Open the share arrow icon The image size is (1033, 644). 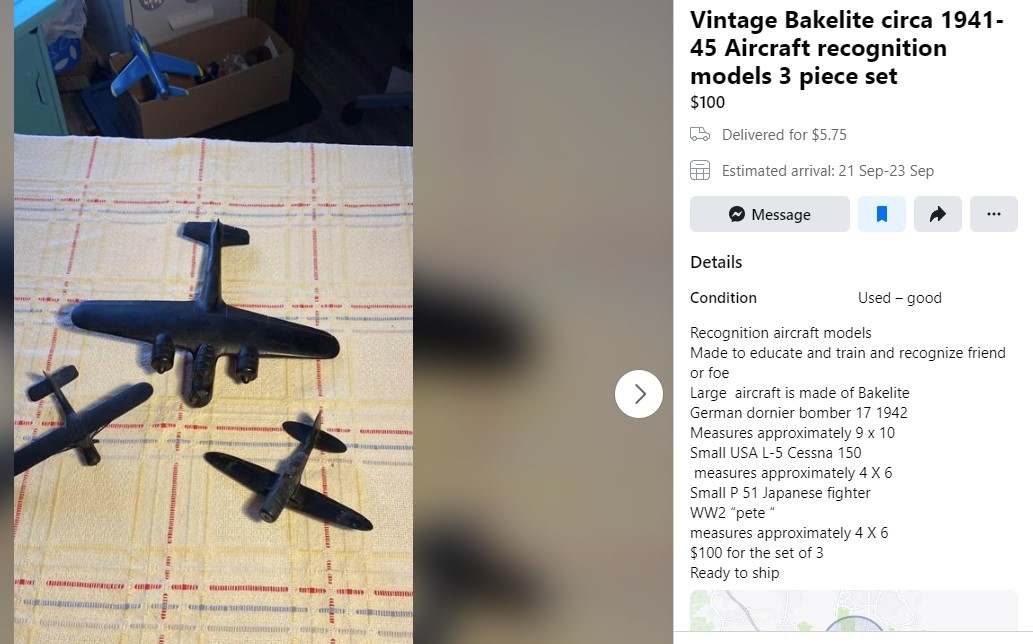[937, 214]
